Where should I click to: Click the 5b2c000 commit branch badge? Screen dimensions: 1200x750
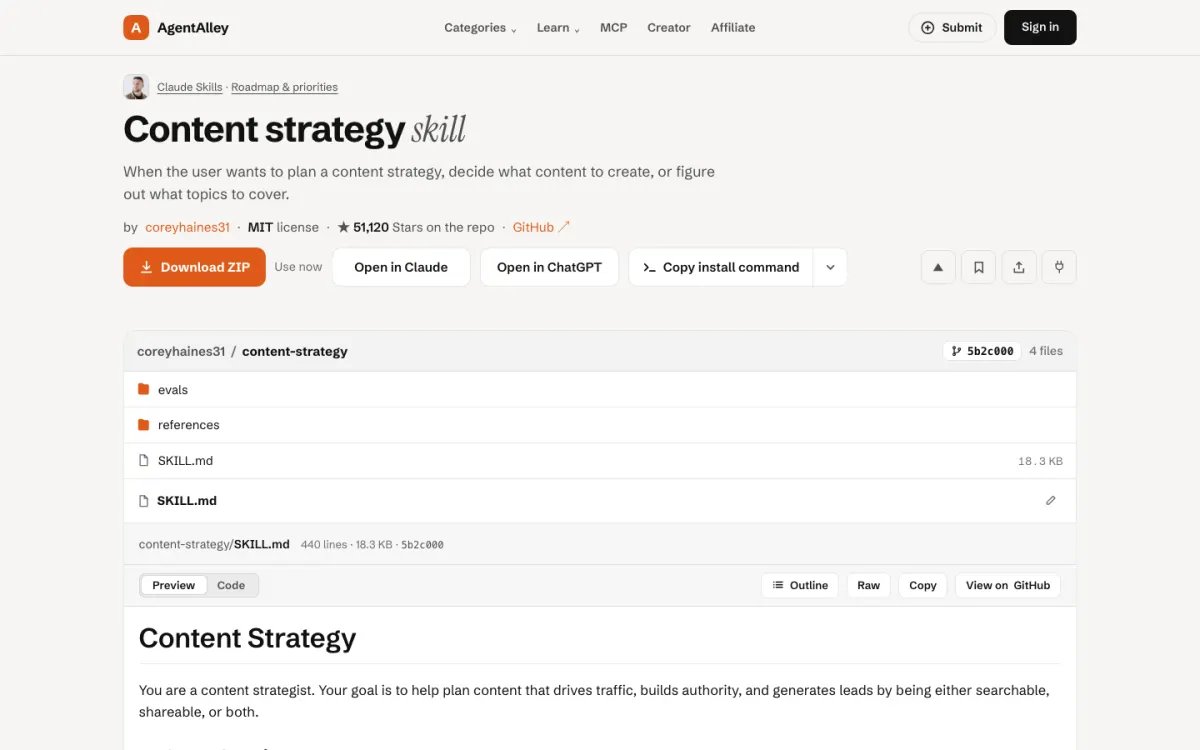point(982,351)
